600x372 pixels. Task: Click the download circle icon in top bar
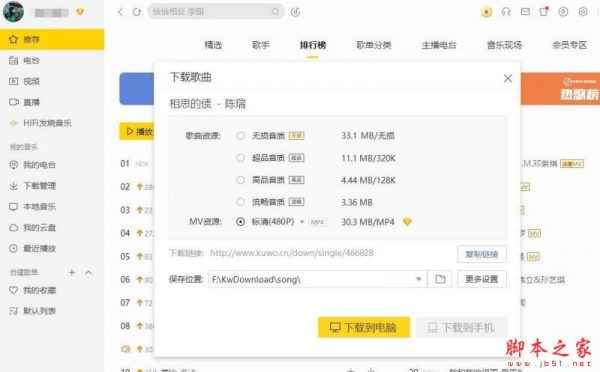point(563,12)
